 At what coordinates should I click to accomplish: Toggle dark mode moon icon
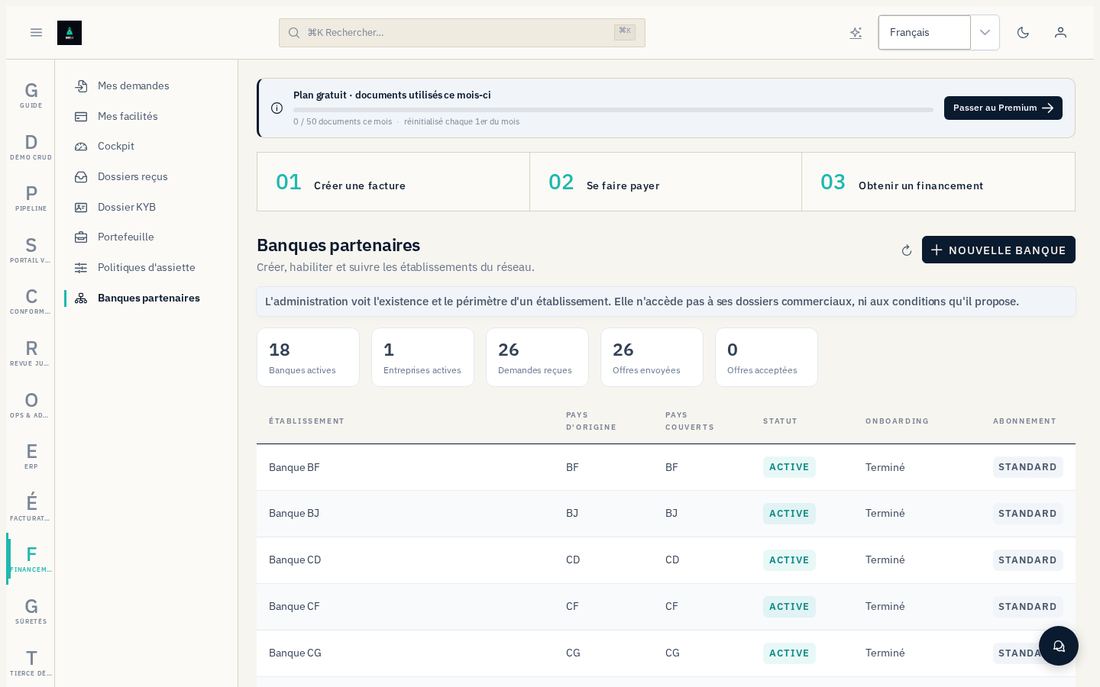point(1023,32)
